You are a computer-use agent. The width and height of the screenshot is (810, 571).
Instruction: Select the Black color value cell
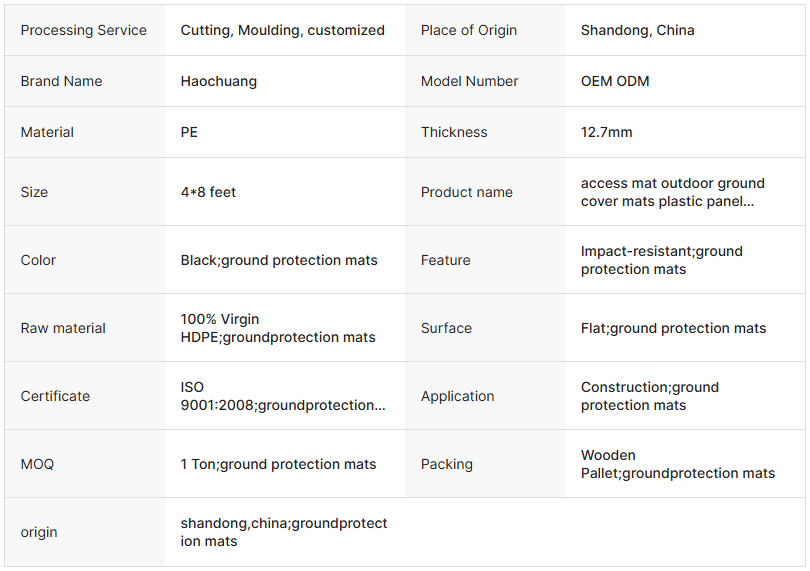pyautogui.click(x=279, y=260)
